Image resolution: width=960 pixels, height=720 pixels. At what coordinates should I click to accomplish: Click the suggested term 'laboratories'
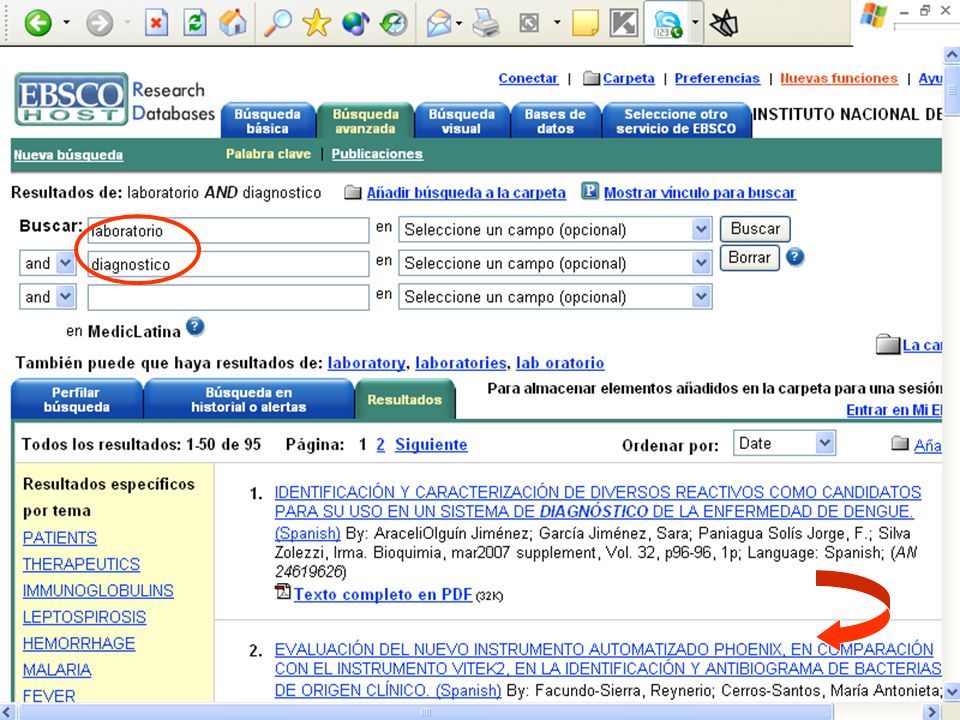(x=460, y=363)
